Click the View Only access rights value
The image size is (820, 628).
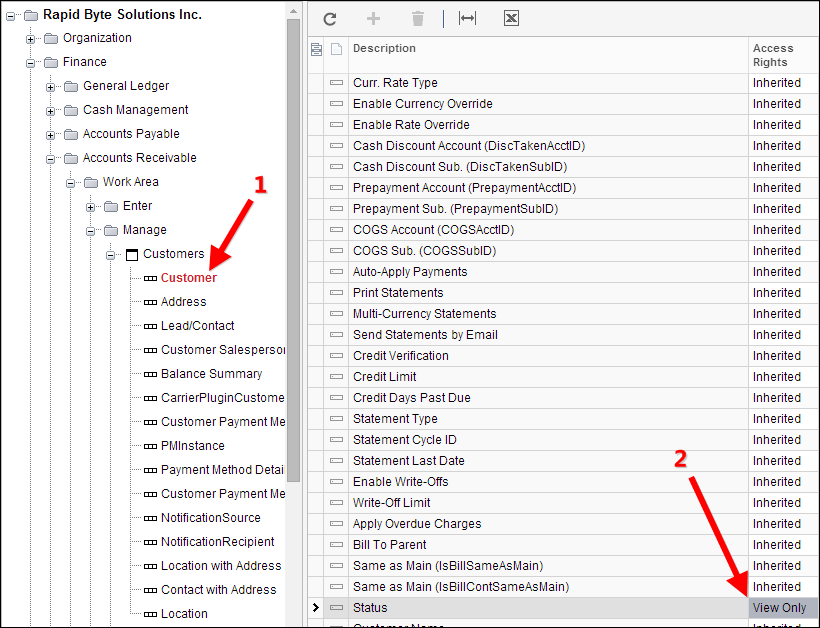(782, 607)
